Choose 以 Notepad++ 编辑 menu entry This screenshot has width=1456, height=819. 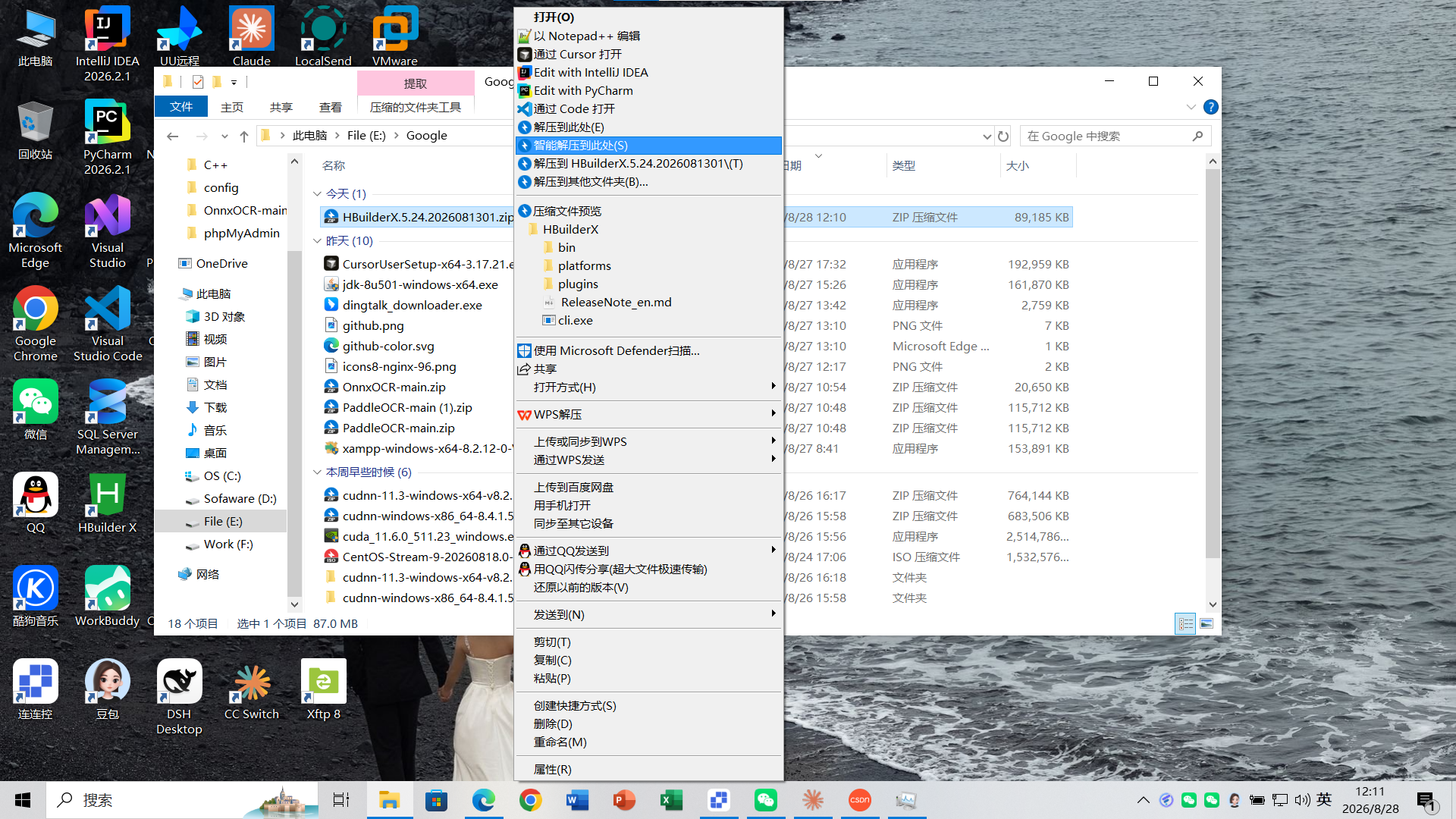point(648,36)
